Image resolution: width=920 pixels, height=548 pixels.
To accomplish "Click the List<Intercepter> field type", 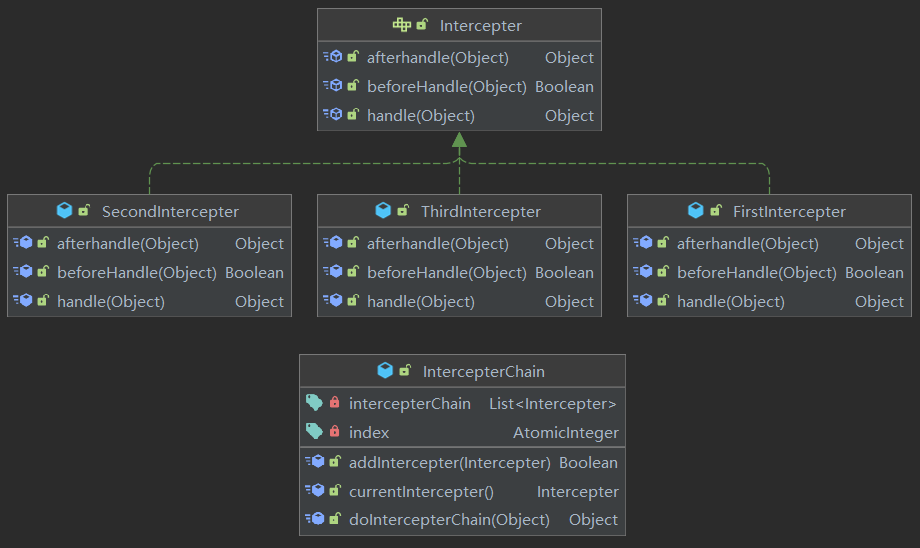I will pos(553,404).
